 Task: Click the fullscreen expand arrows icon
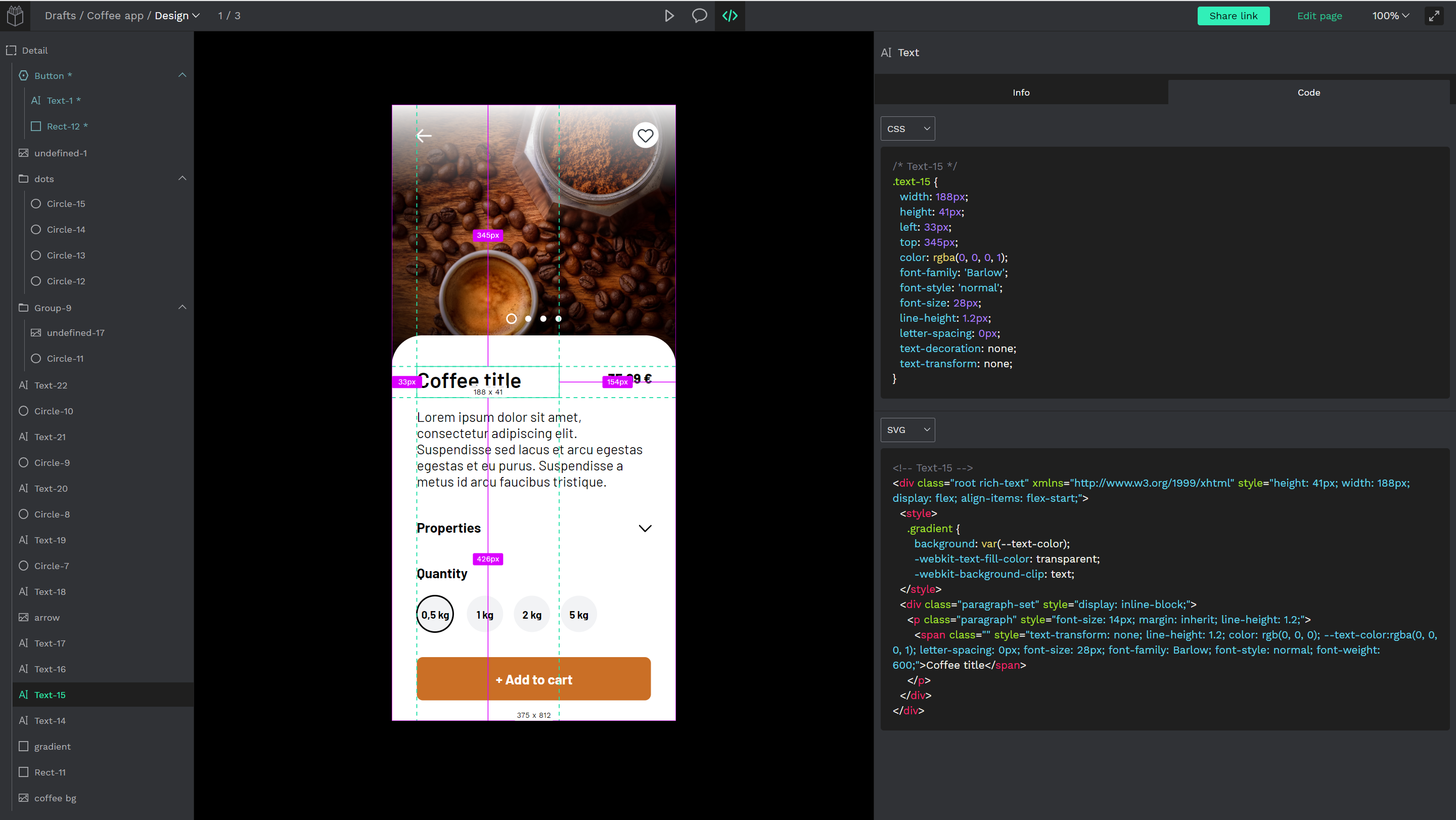1434,16
